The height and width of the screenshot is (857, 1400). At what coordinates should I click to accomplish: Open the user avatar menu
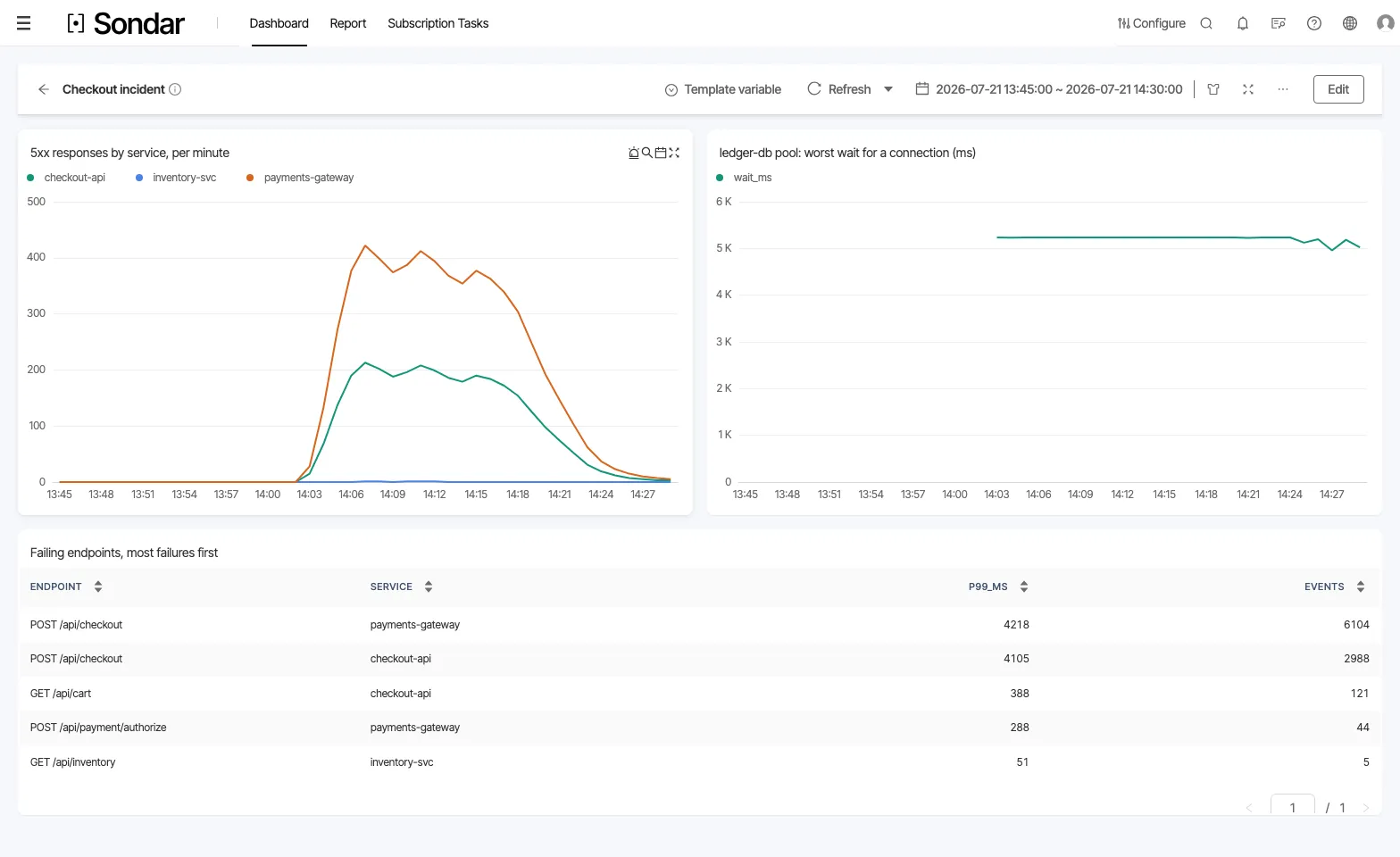(1386, 23)
